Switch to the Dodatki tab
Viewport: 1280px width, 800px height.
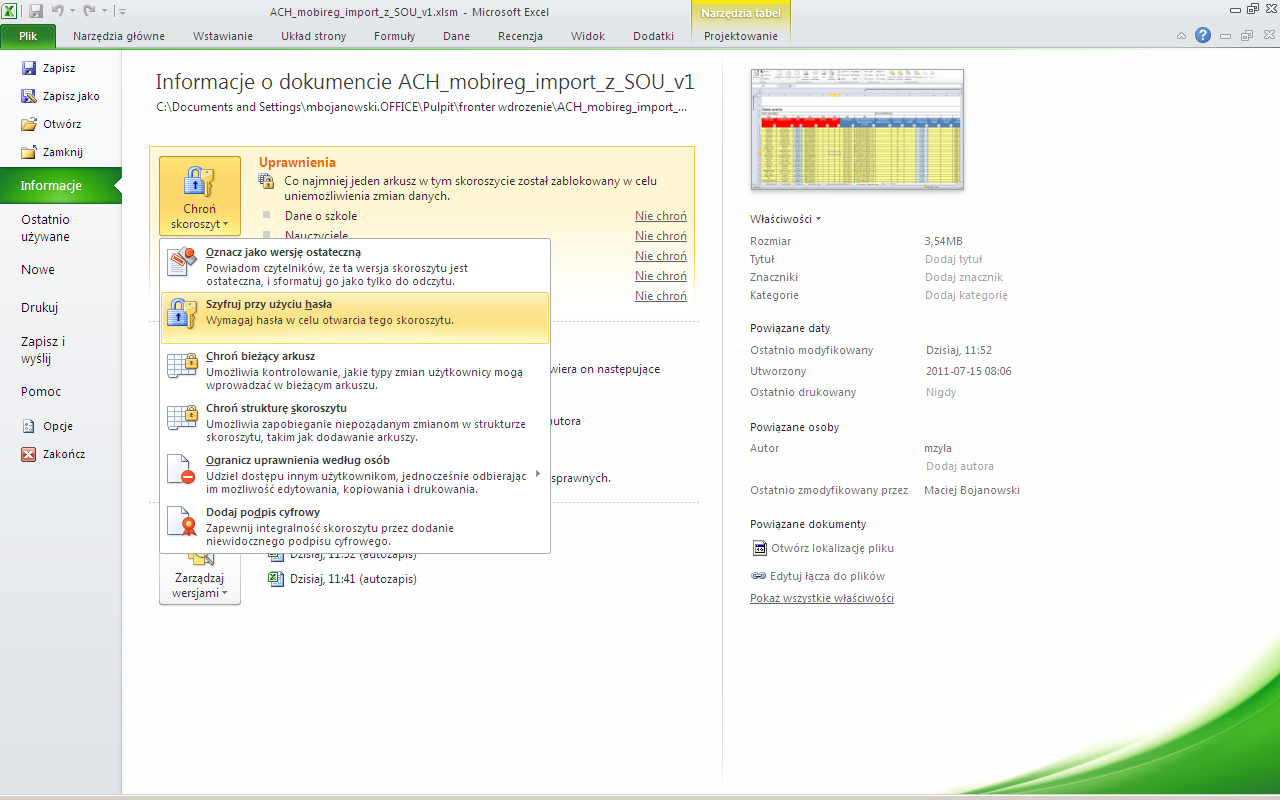click(653, 36)
